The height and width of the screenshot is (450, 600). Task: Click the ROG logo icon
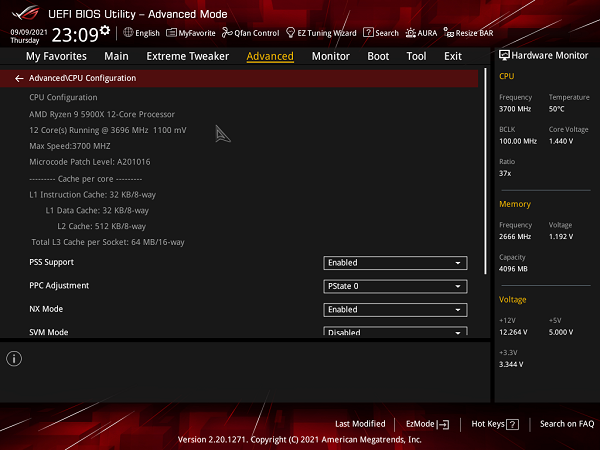[25, 13]
